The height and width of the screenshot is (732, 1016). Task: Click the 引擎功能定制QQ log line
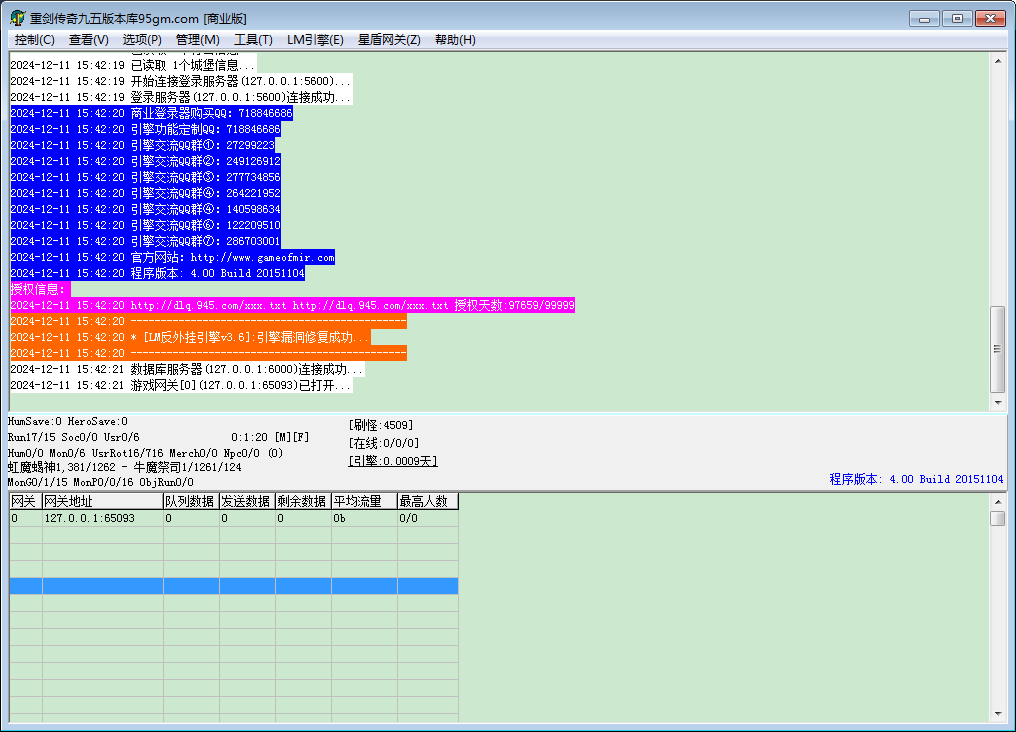[146, 130]
